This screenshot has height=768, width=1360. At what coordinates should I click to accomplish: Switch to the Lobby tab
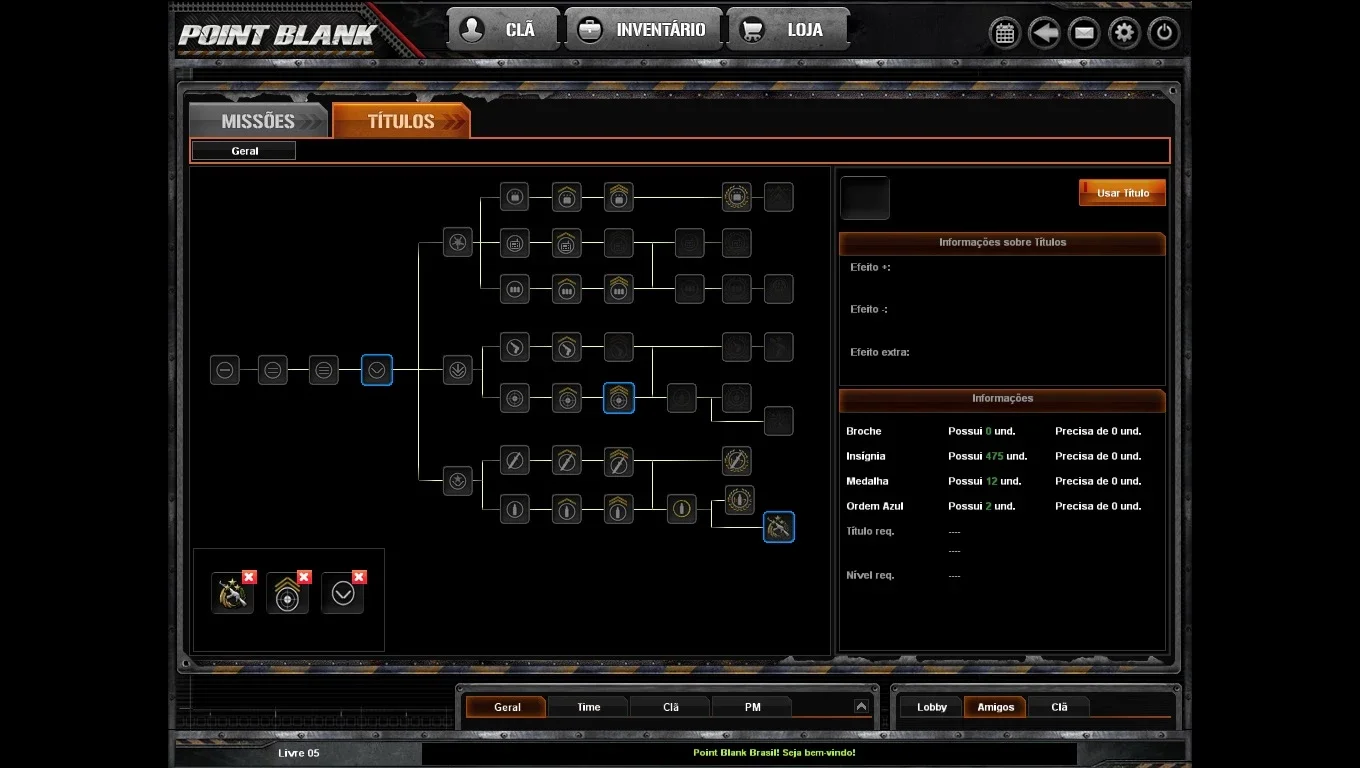point(932,707)
